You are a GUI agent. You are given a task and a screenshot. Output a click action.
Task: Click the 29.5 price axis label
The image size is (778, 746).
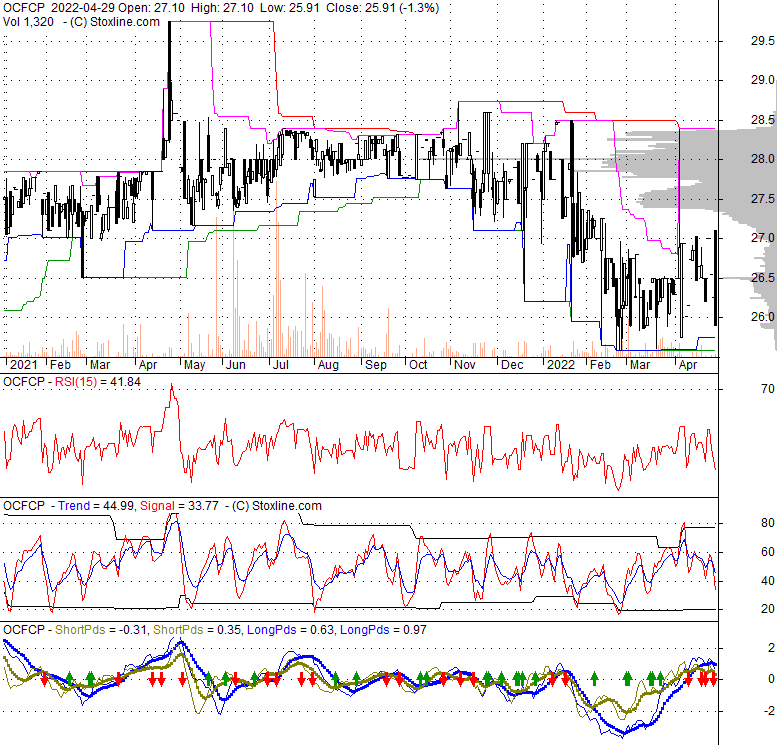point(763,41)
